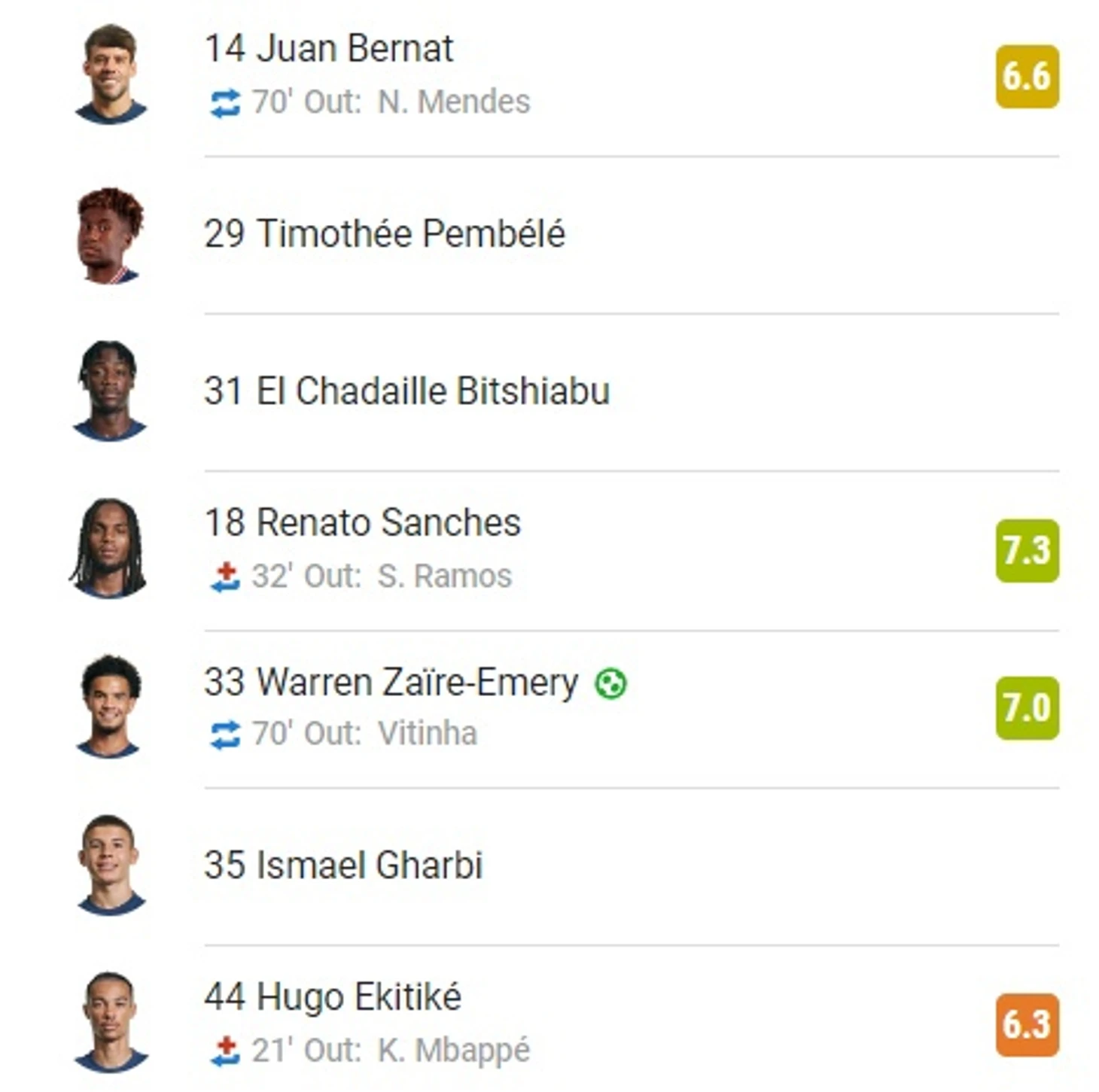Image resolution: width=1099 pixels, height=1092 pixels.
Task: Click the orange 6.3 rating badge for Ekitiké
Action: (1027, 1025)
